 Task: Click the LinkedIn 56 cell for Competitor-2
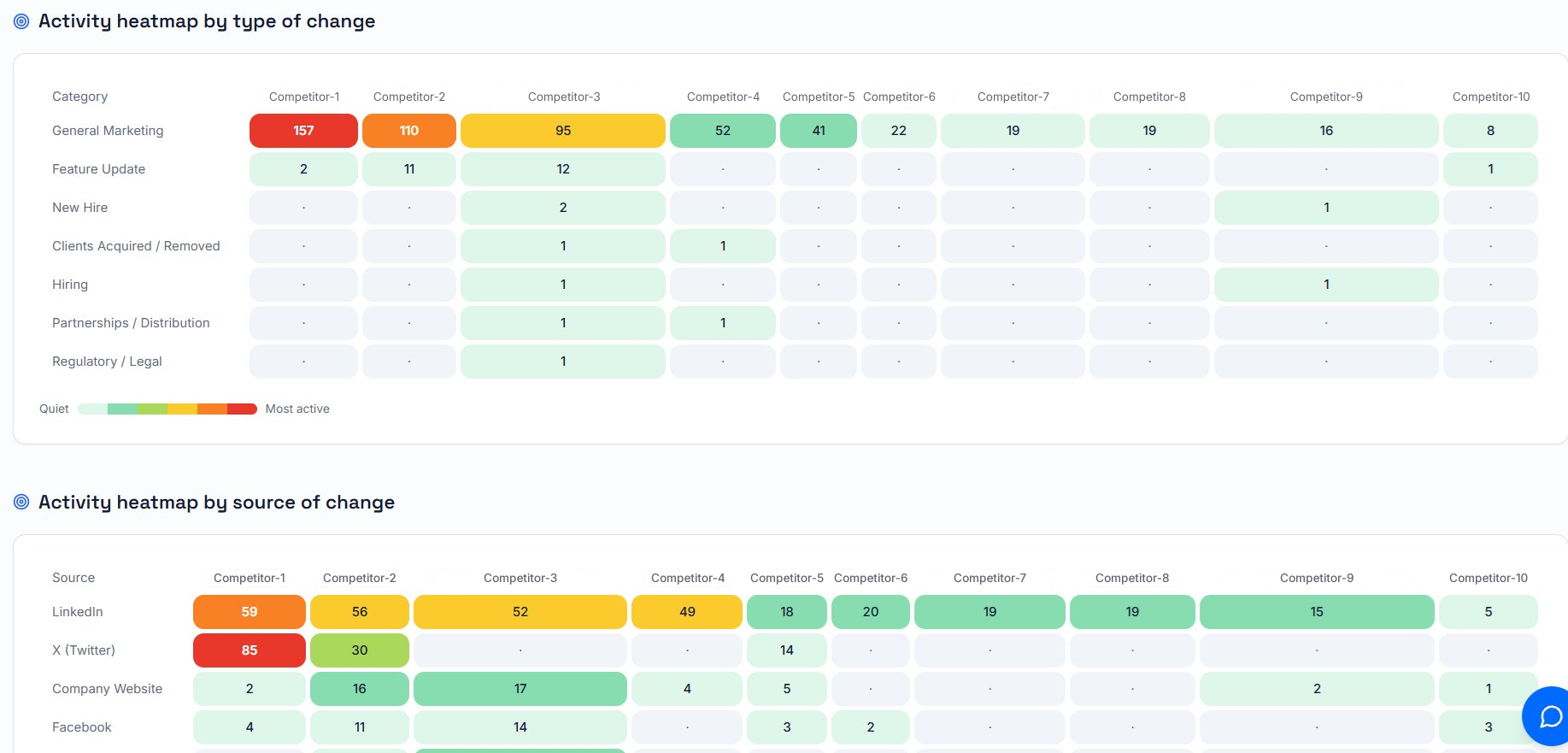pos(360,612)
